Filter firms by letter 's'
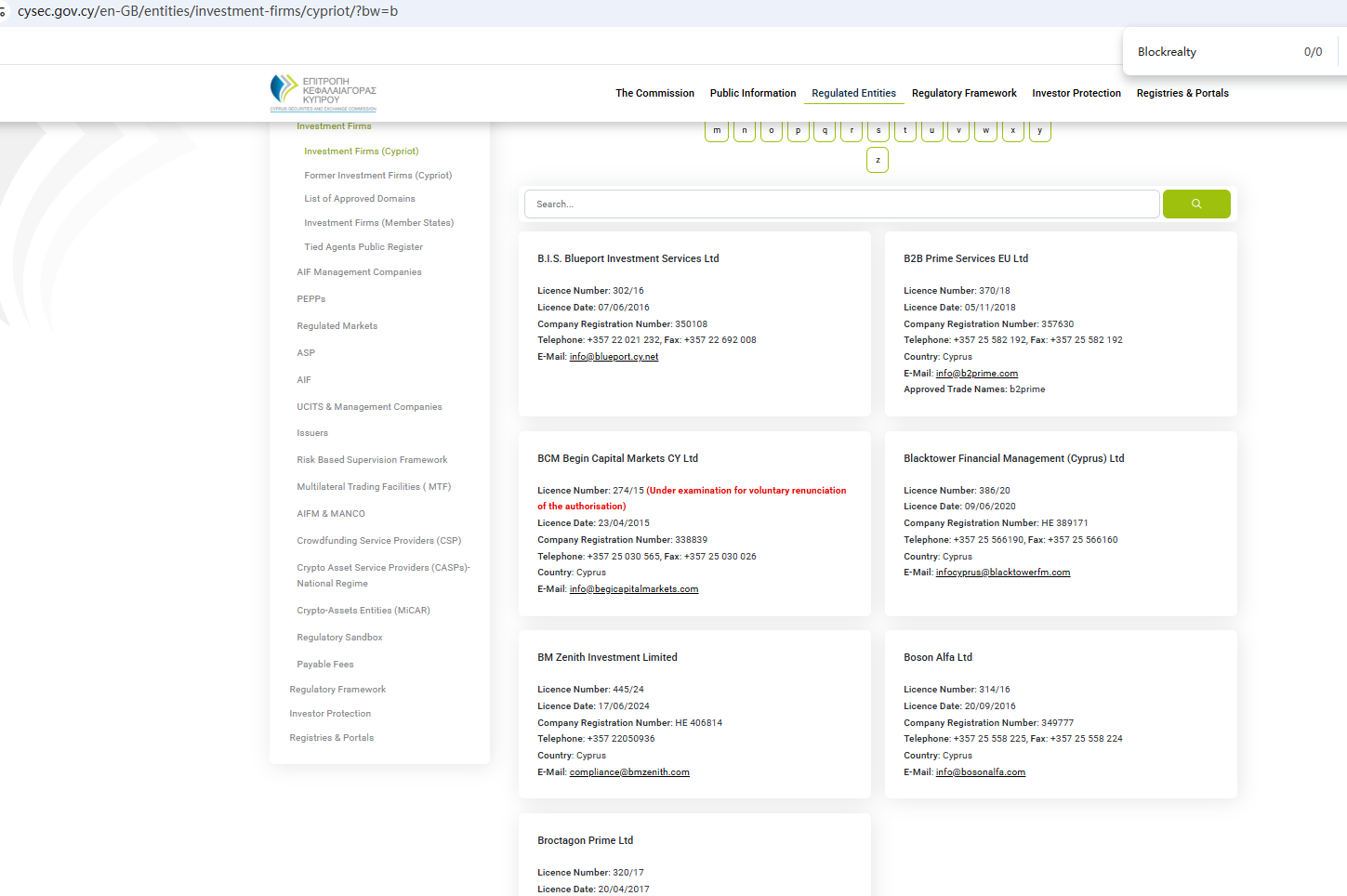 pyautogui.click(x=878, y=131)
